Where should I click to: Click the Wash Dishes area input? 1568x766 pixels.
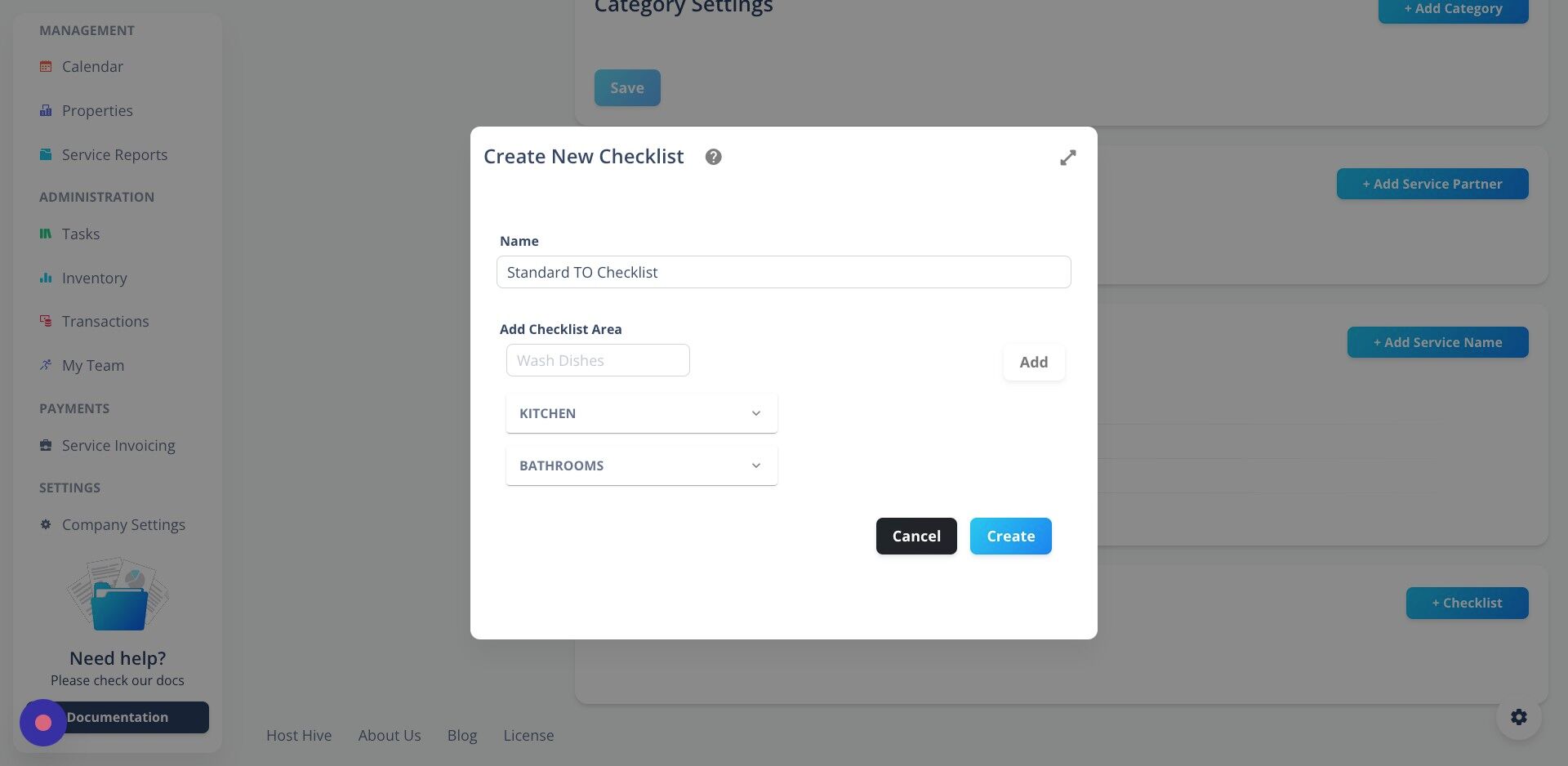(x=598, y=360)
